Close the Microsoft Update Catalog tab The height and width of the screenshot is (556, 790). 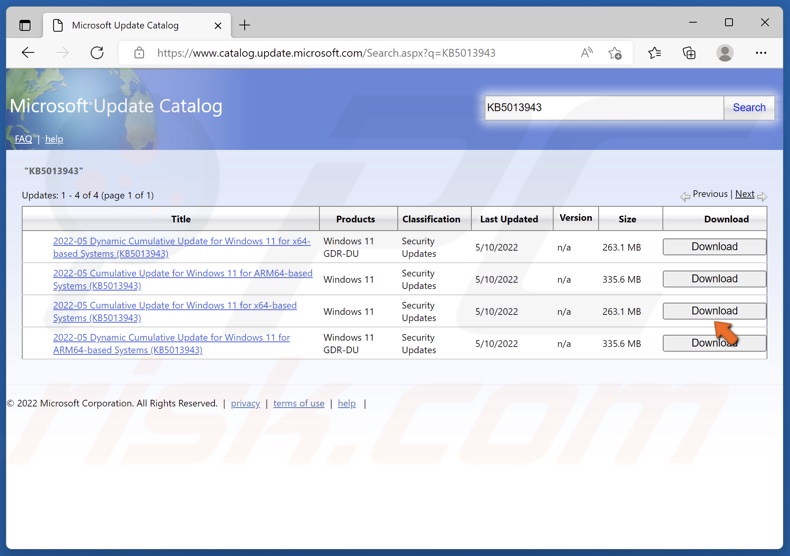[x=218, y=26]
